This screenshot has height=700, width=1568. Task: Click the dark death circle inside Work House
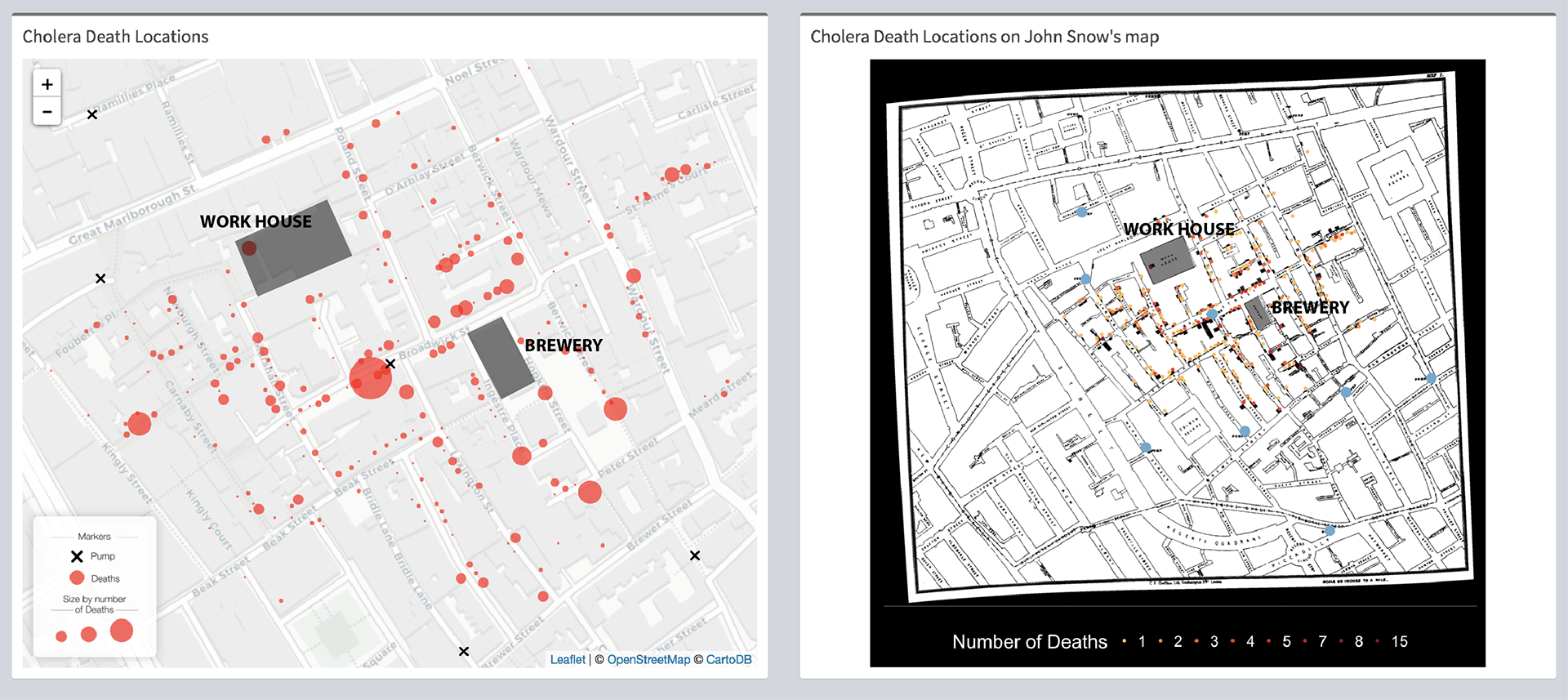pyautogui.click(x=249, y=248)
